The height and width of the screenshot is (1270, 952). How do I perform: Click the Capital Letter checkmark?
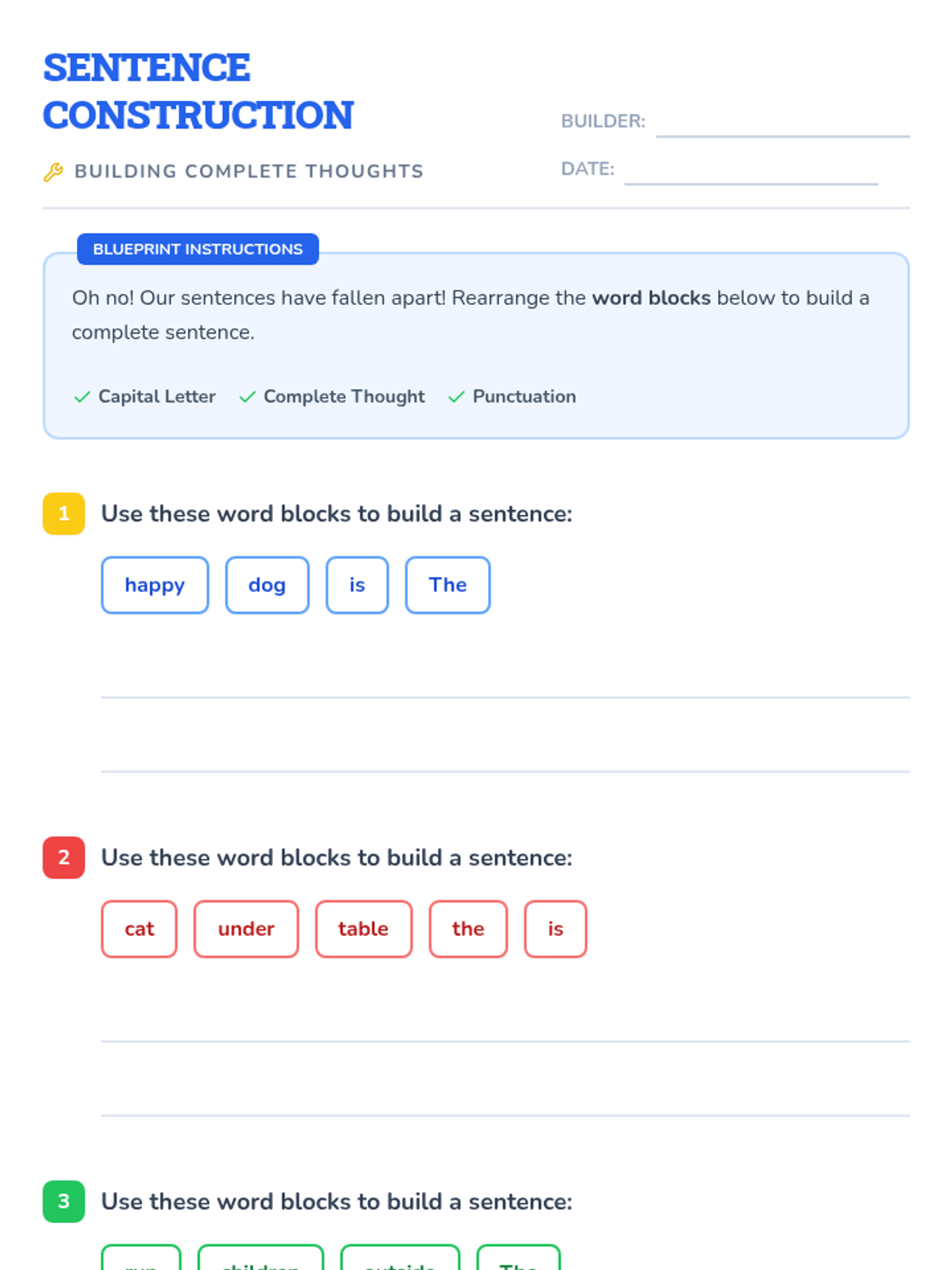tap(82, 397)
